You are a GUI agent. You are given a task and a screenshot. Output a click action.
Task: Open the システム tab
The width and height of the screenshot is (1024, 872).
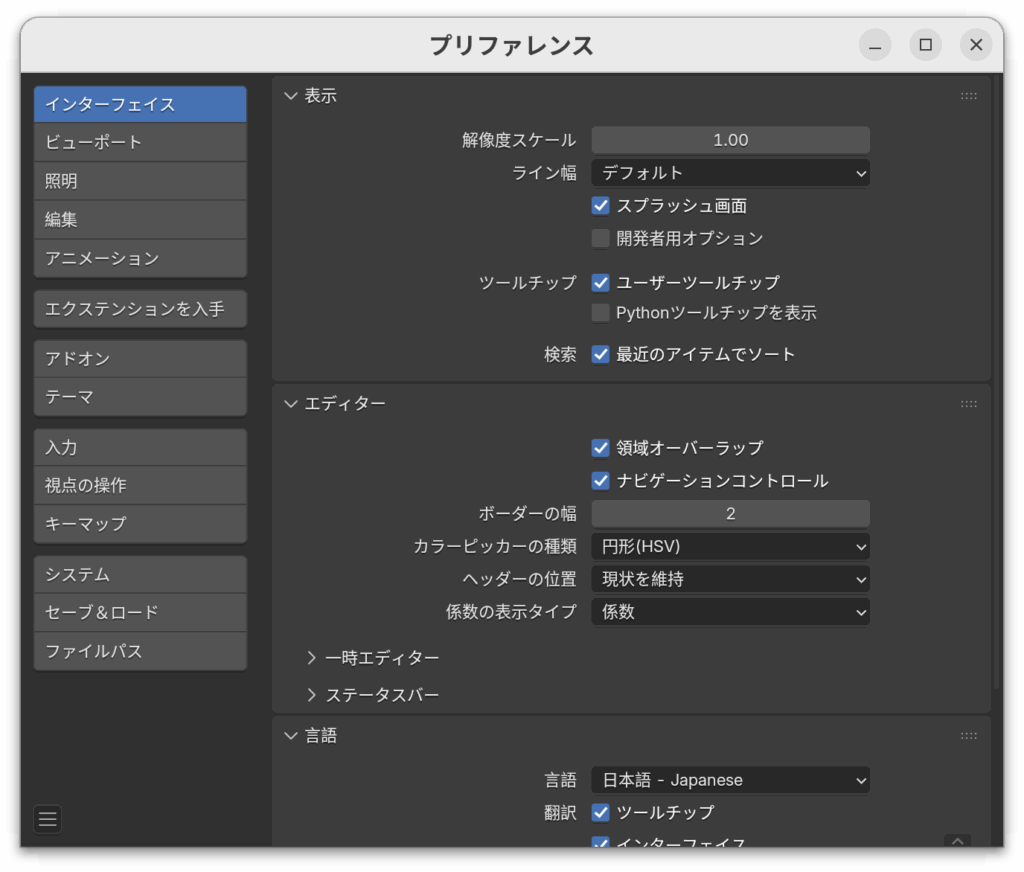140,574
